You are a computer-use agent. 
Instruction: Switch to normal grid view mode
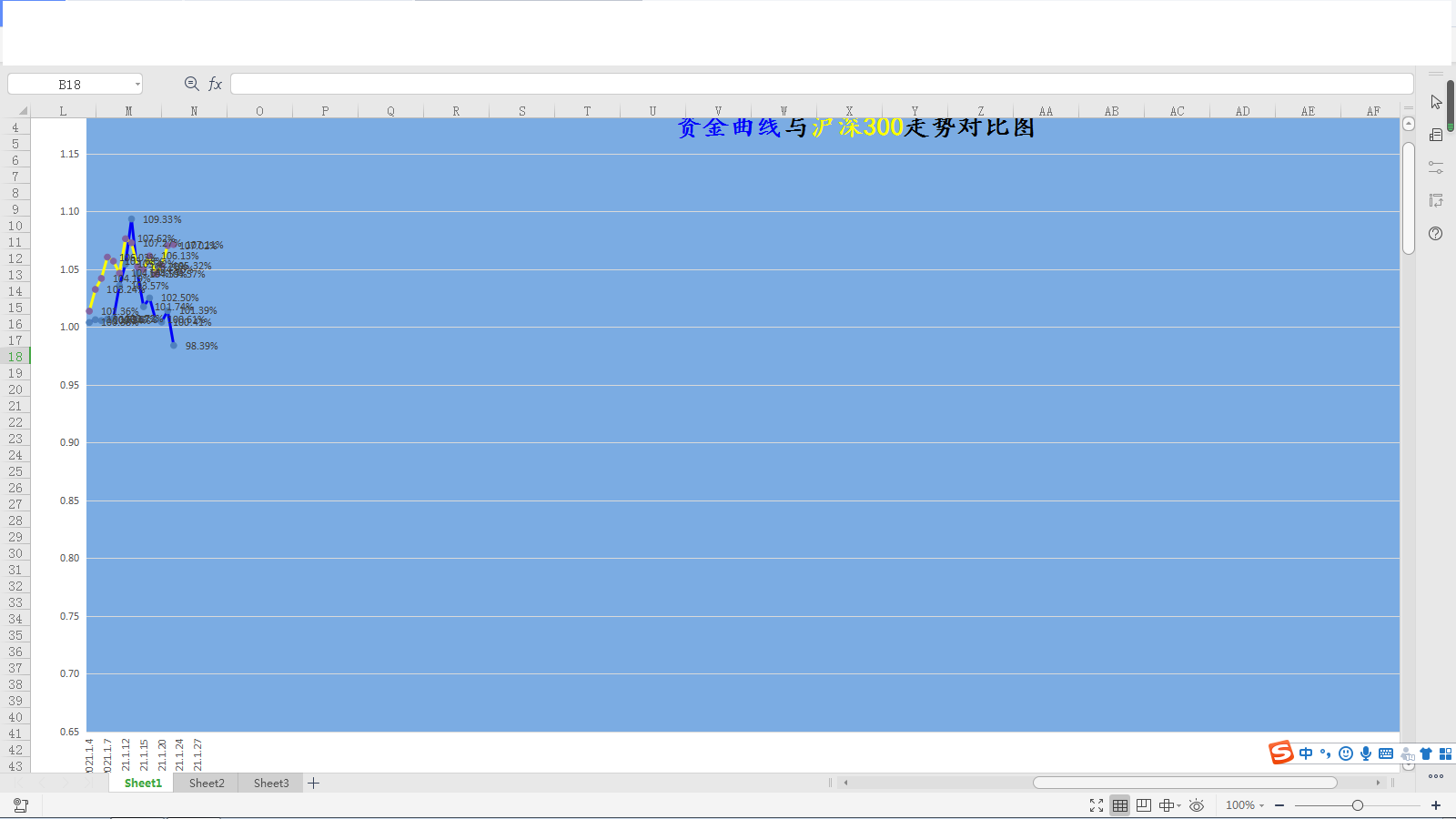(1120, 805)
